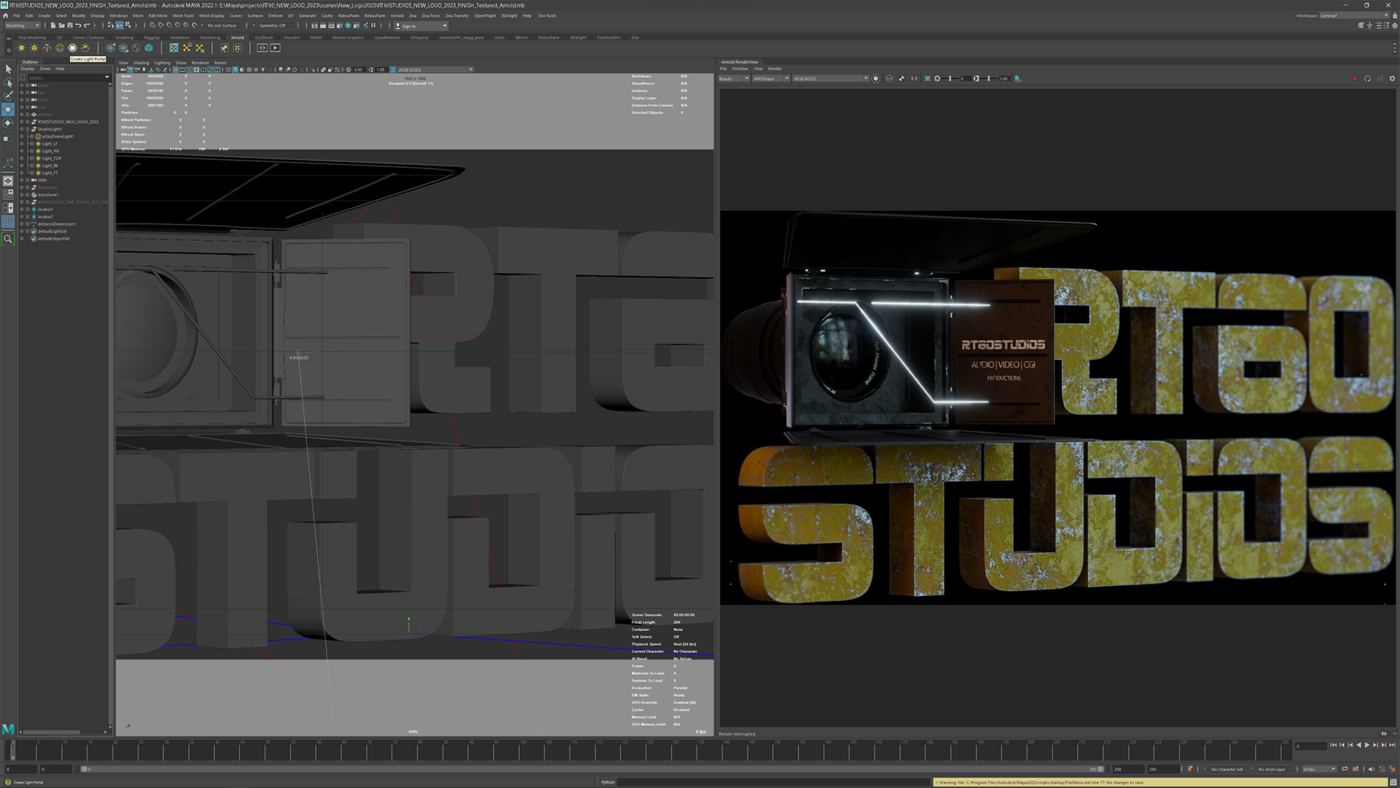Click the playback range slider bar

(x=592, y=769)
